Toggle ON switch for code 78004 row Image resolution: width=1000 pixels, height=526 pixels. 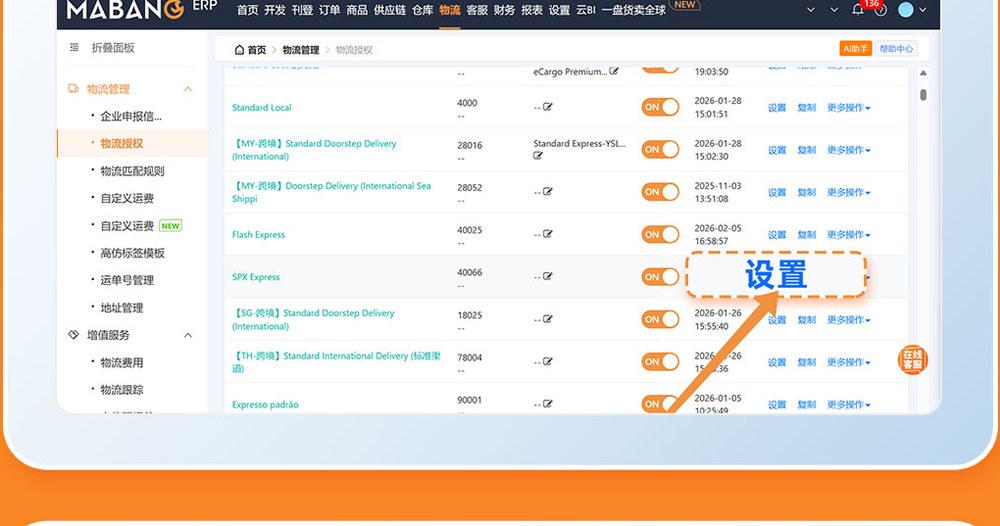coord(660,362)
